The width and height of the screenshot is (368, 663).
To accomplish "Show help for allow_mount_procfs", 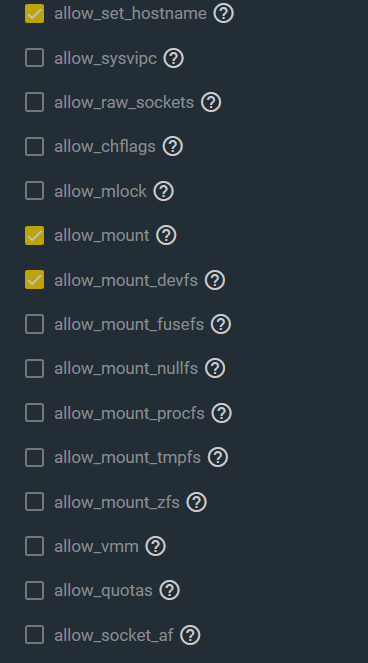I will 221,413.
